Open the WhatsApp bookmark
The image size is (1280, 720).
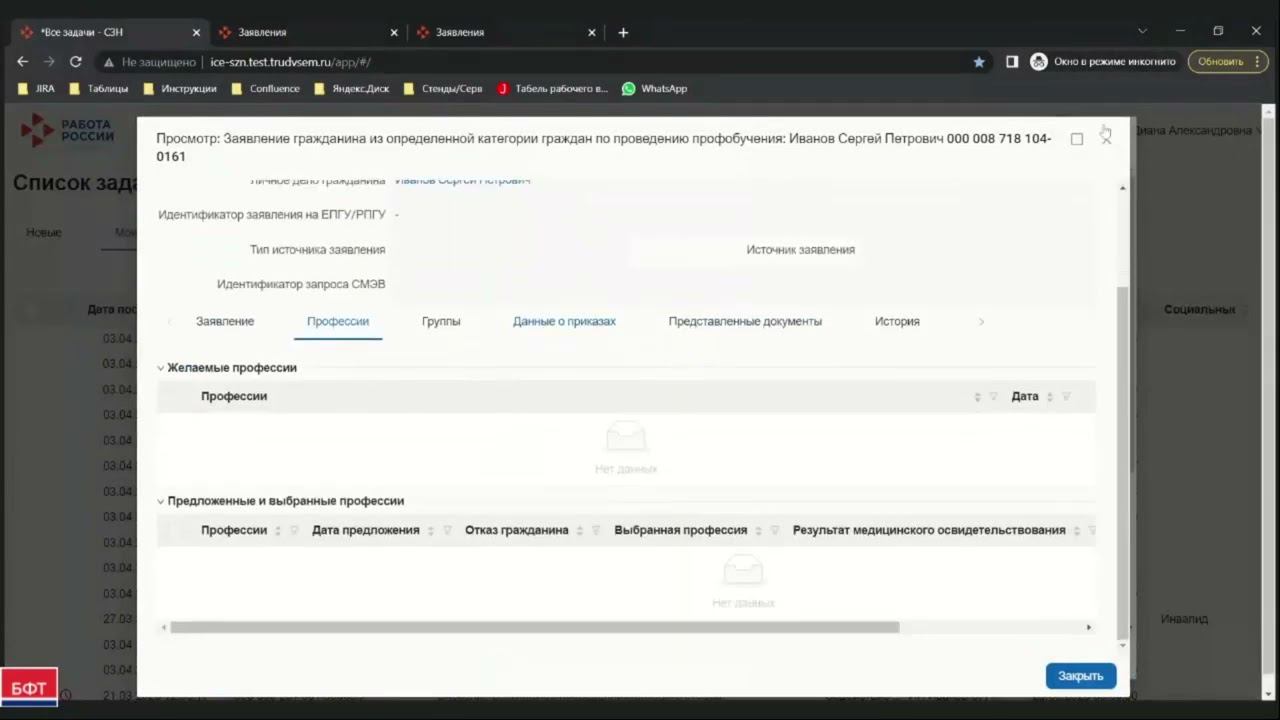(654, 89)
